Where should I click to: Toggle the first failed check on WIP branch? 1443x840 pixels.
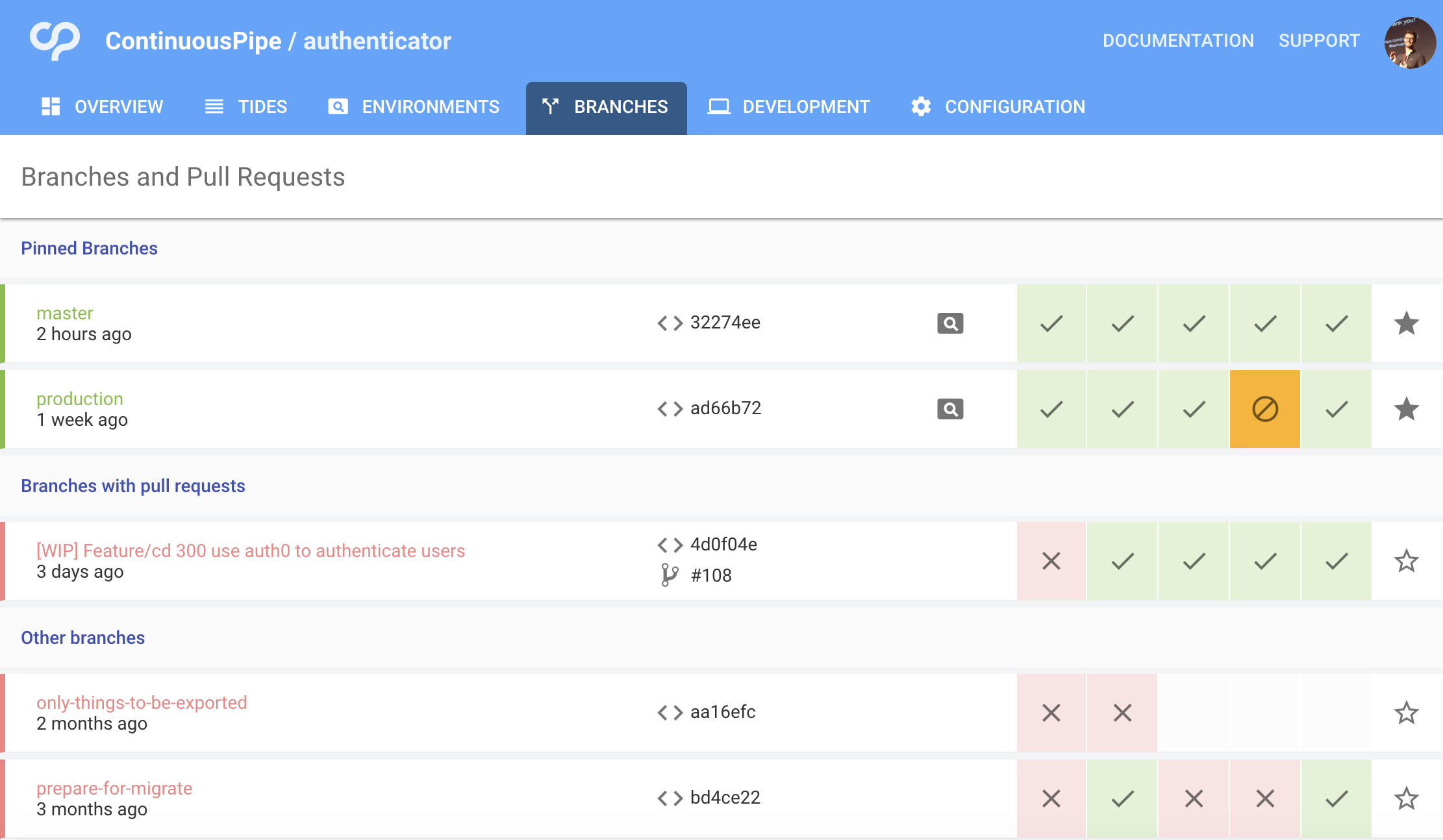point(1052,560)
